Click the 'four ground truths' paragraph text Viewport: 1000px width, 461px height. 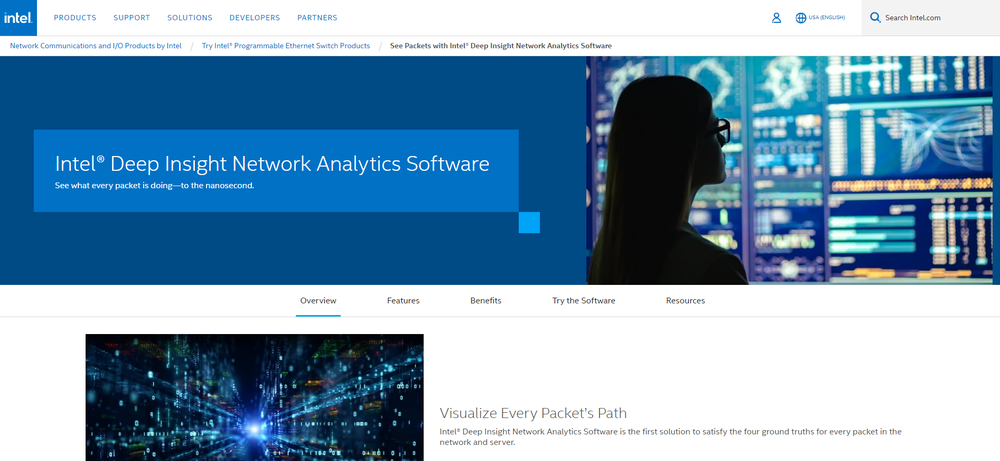670,437
